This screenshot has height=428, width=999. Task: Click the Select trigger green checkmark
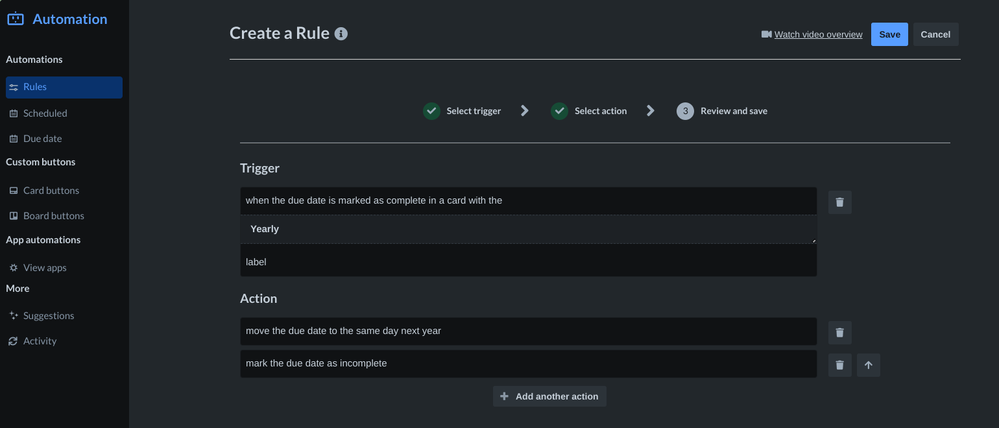[x=431, y=111]
